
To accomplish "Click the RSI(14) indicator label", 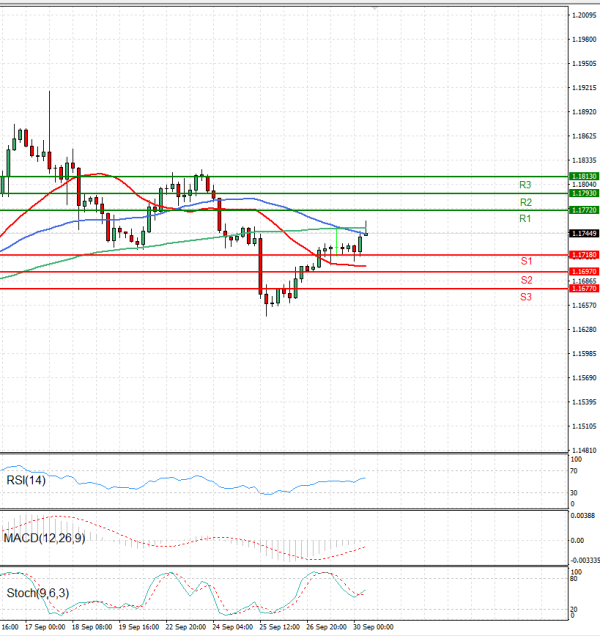I will click(24, 479).
